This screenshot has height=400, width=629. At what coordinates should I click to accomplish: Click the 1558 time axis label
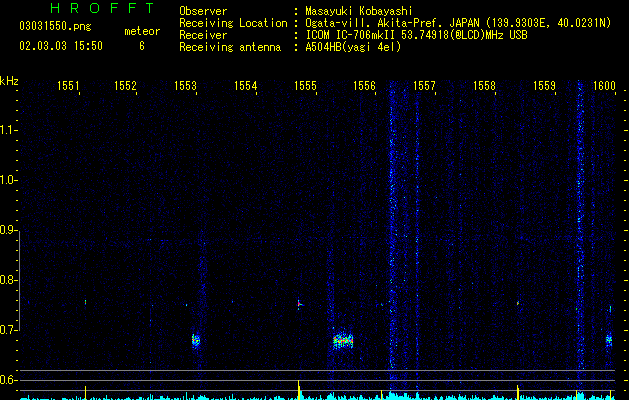(x=485, y=86)
